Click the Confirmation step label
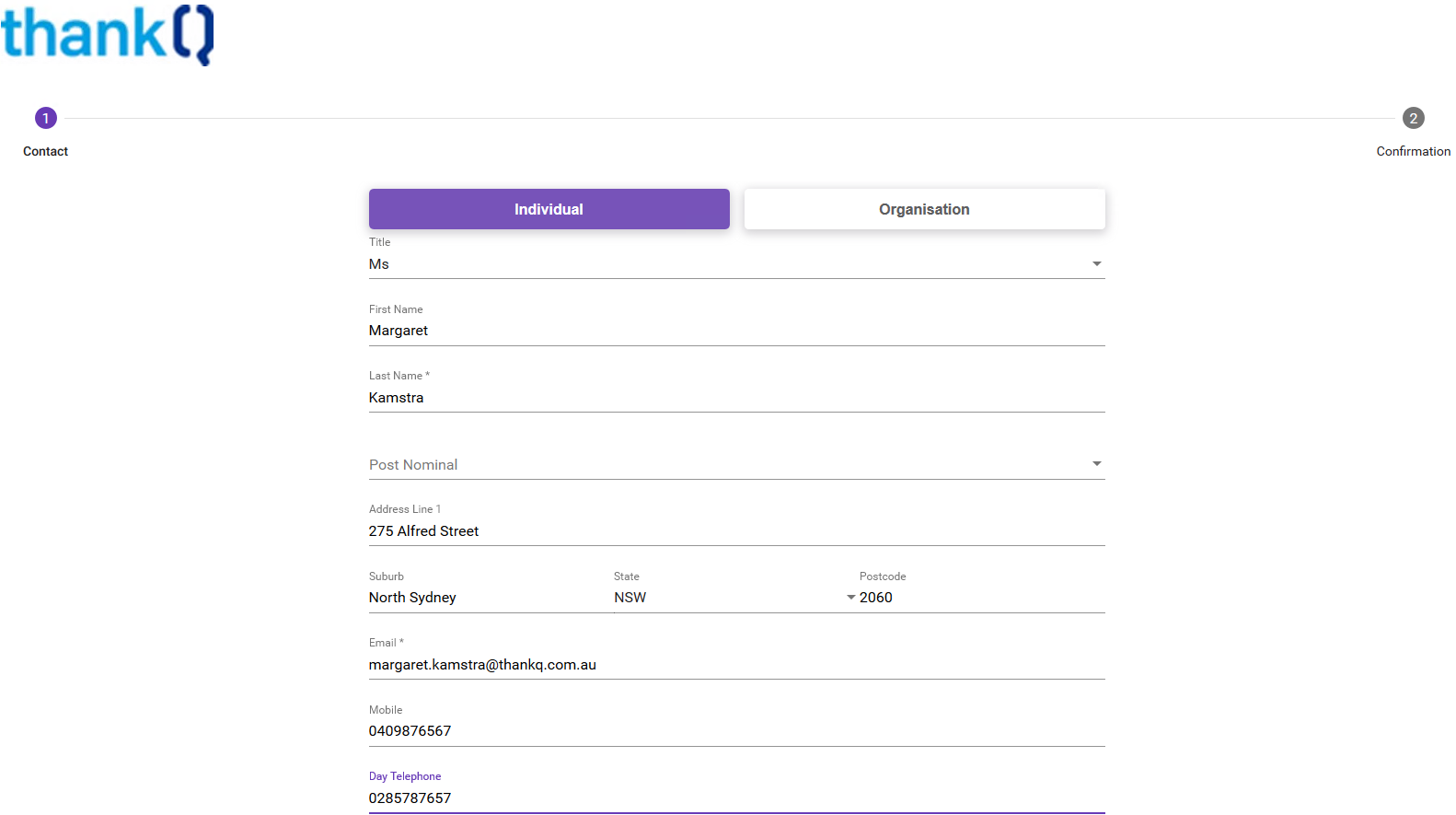The height and width of the screenshot is (815, 1456). pos(1413,151)
